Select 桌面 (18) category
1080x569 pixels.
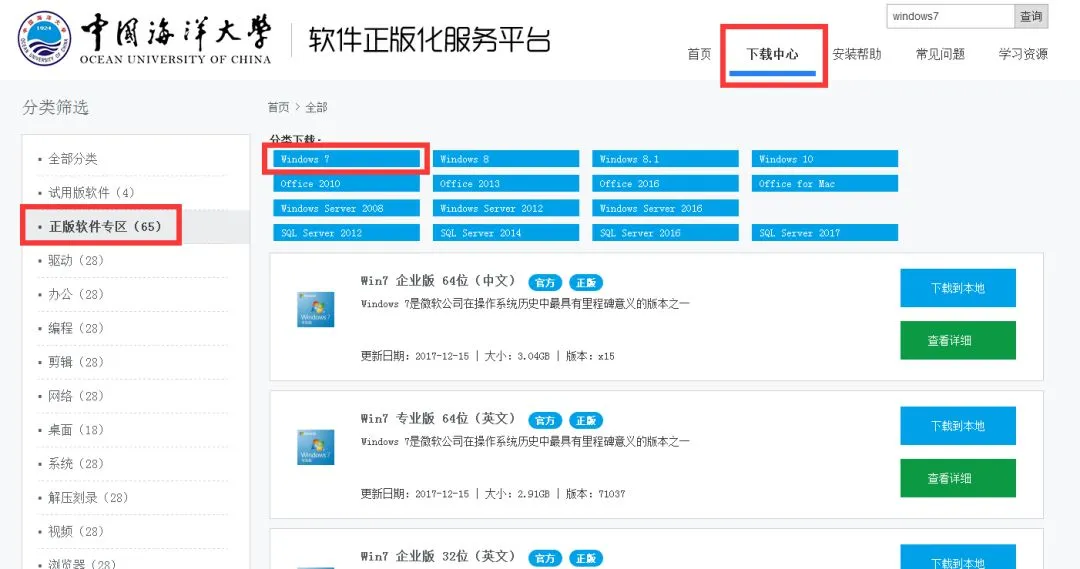pos(76,430)
